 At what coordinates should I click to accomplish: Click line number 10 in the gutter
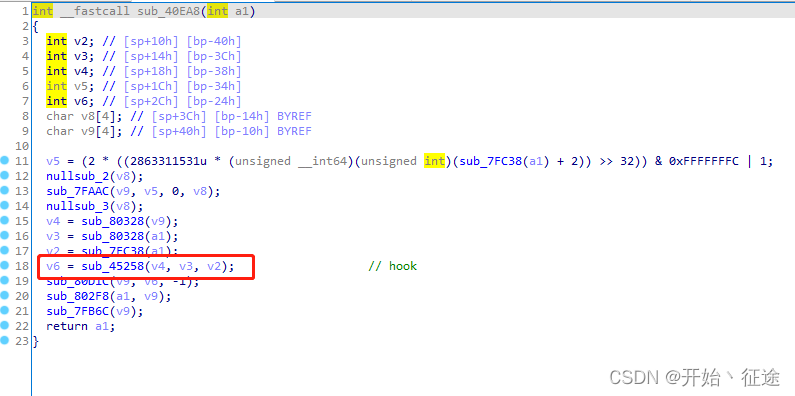[x=22, y=146]
